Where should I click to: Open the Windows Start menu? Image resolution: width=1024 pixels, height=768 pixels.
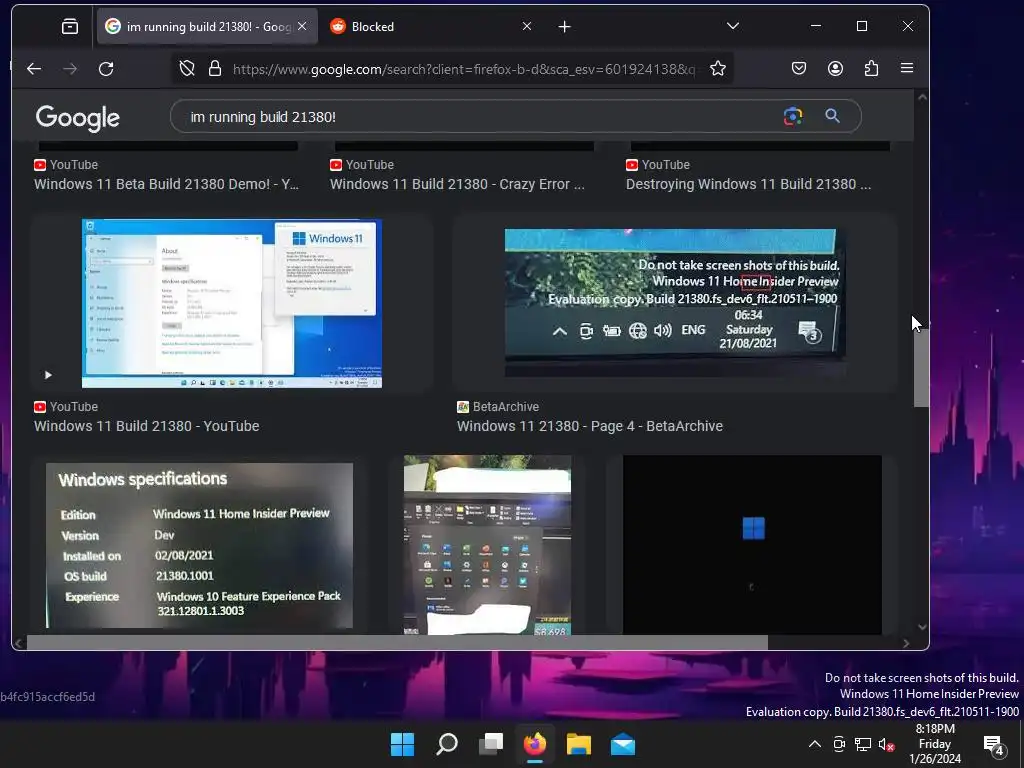402,744
